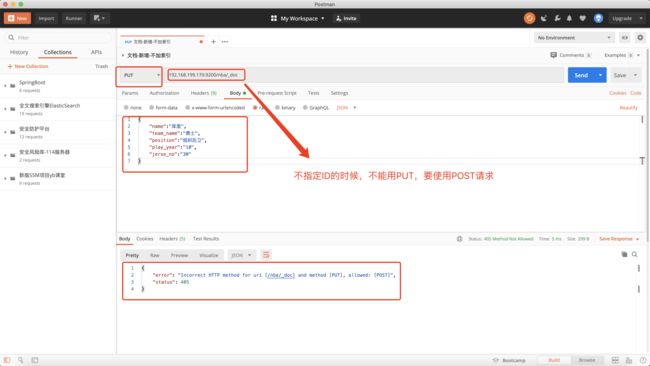Image resolution: width=650 pixels, height=366 pixels.
Task: Click the globe network icon near Status
Action: (460, 239)
